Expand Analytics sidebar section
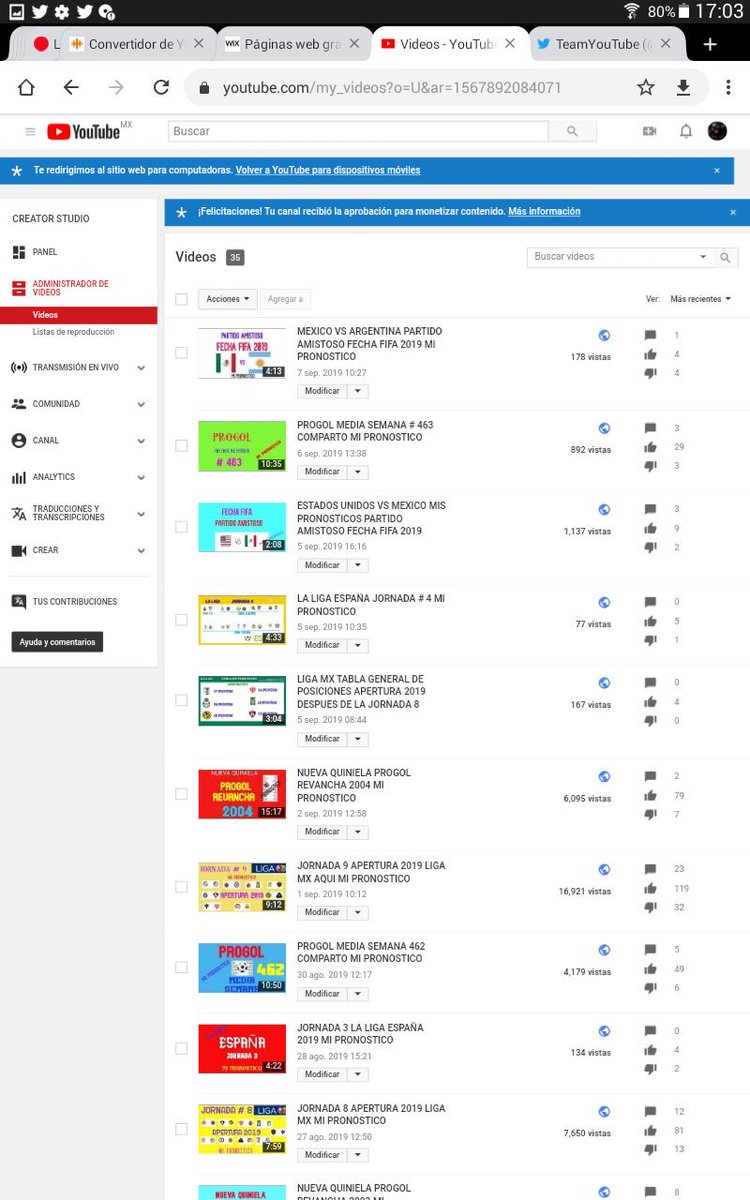Viewport: 750px width, 1200px height. click(x=141, y=478)
